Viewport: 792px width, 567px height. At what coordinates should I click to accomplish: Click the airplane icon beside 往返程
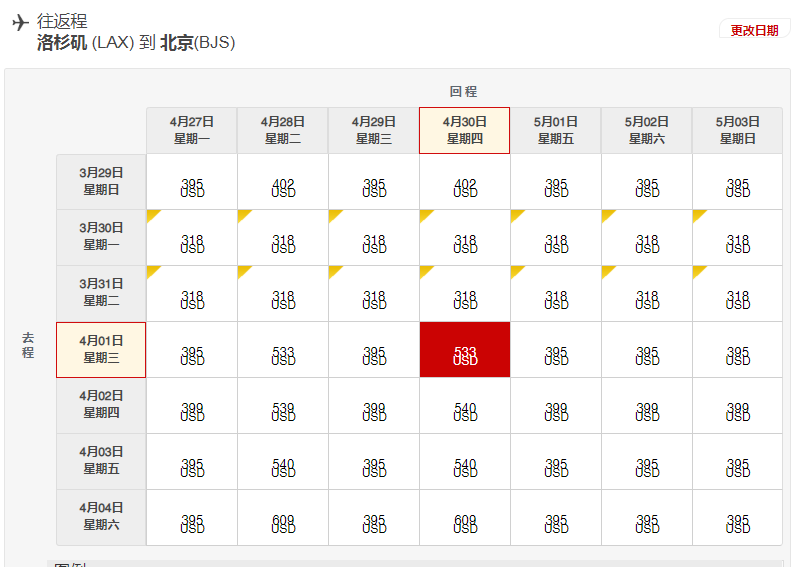click(20, 22)
